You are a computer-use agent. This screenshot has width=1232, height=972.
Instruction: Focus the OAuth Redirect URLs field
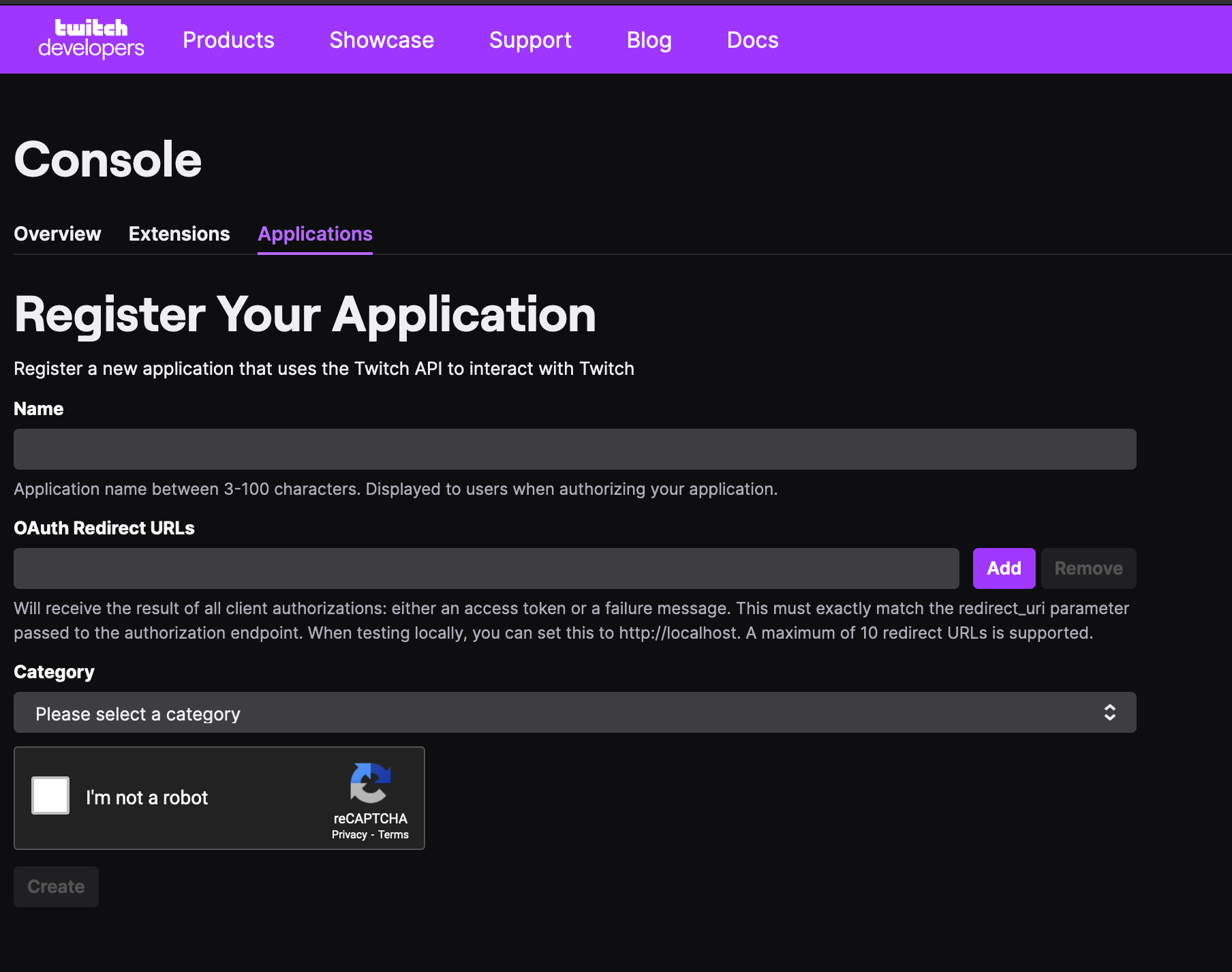pos(487,568)
